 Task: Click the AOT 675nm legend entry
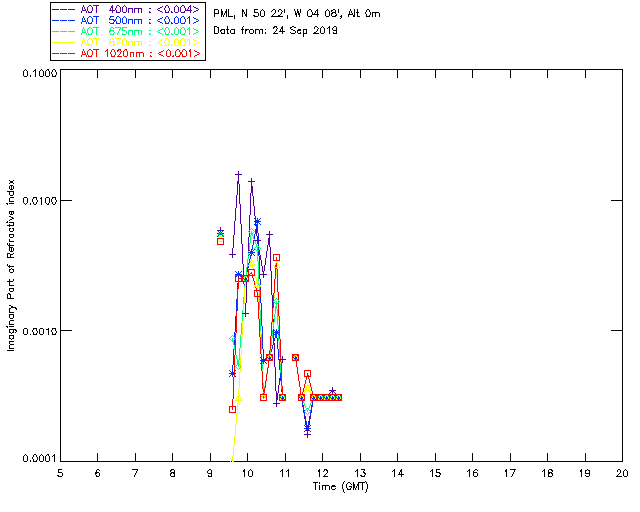[x=128, y=31]
